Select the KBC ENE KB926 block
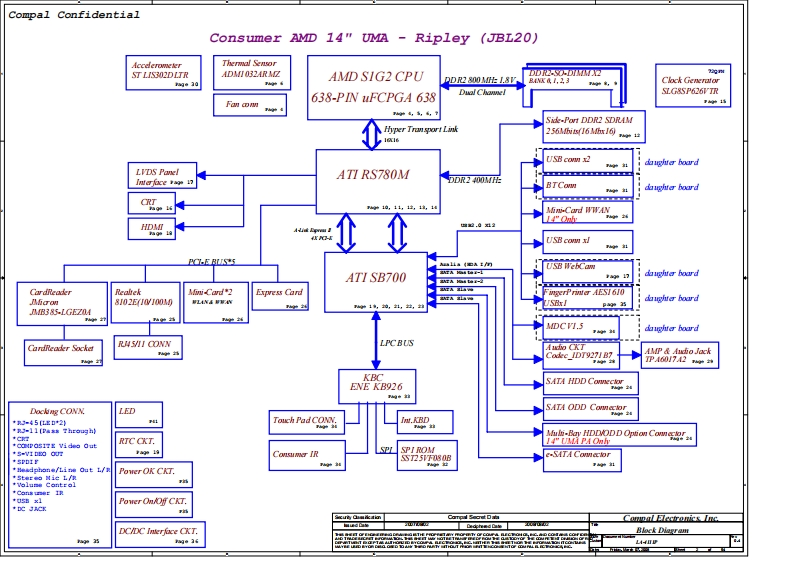Screen dimensions: 793x561 (x=375, y=386)
